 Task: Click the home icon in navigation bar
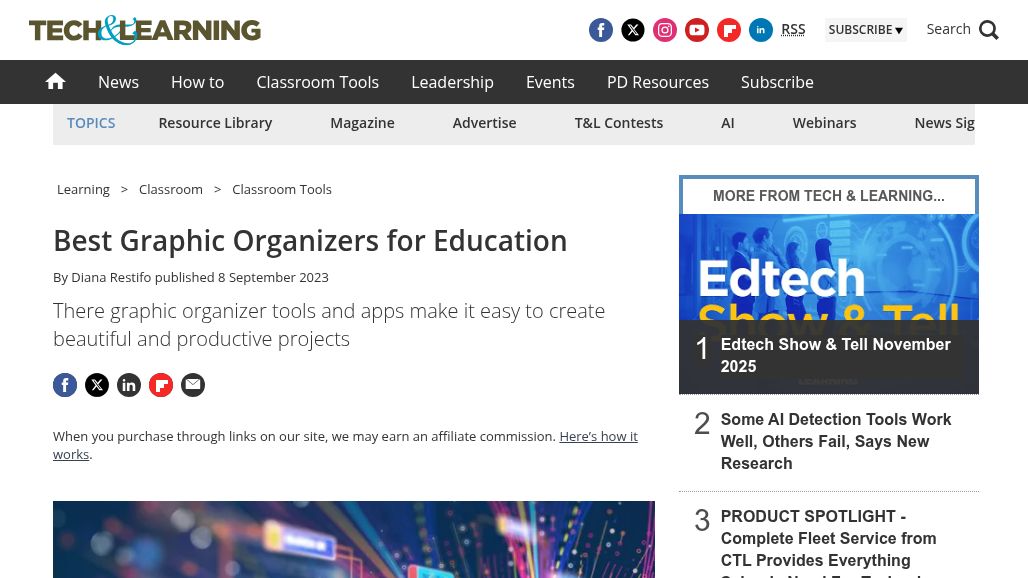(x=55, y=82)
